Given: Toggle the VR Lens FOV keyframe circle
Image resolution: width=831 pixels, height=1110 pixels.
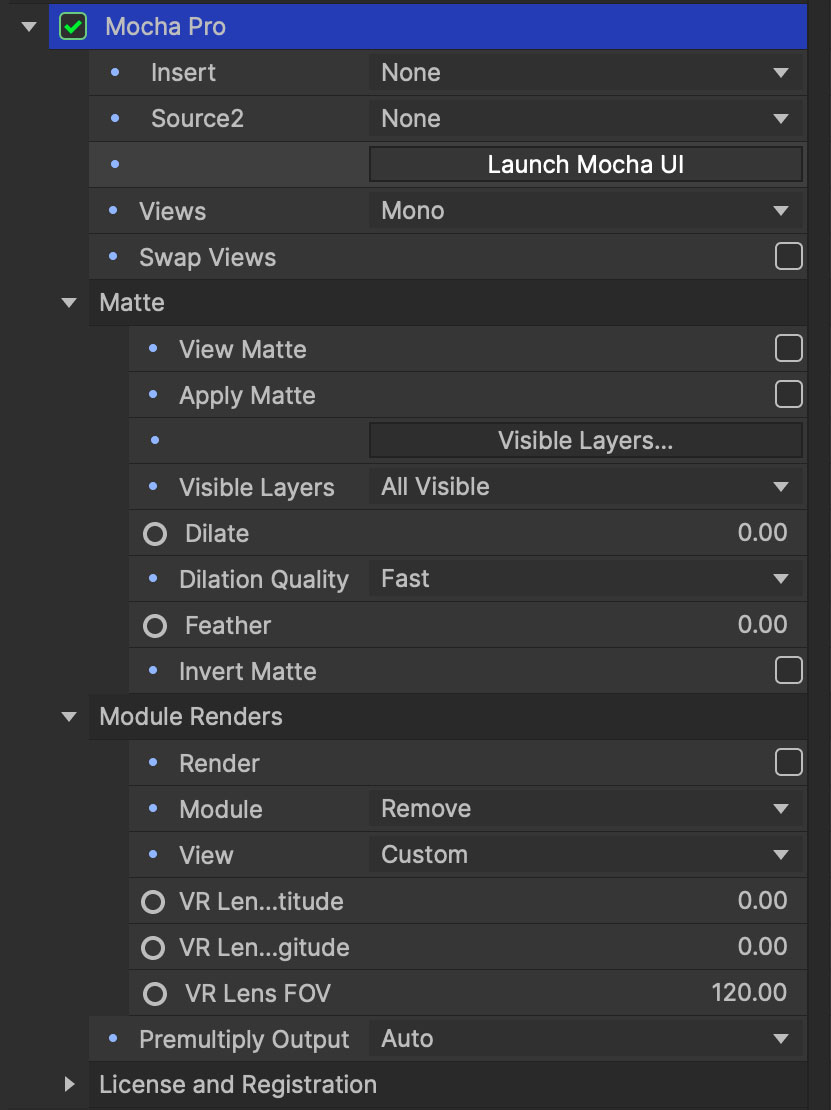Looking at the screenshot, I should (155, 993).
